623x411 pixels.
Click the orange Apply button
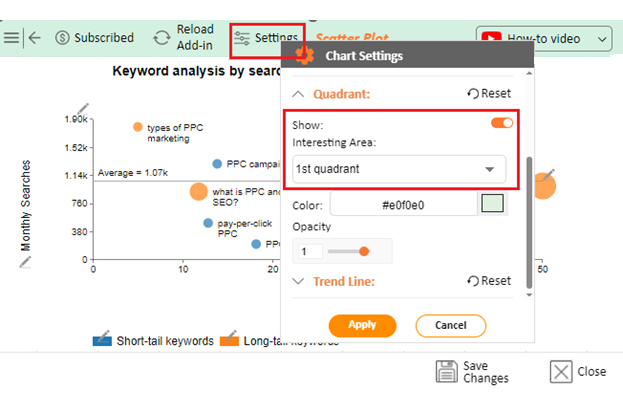[x=362, y=326]
